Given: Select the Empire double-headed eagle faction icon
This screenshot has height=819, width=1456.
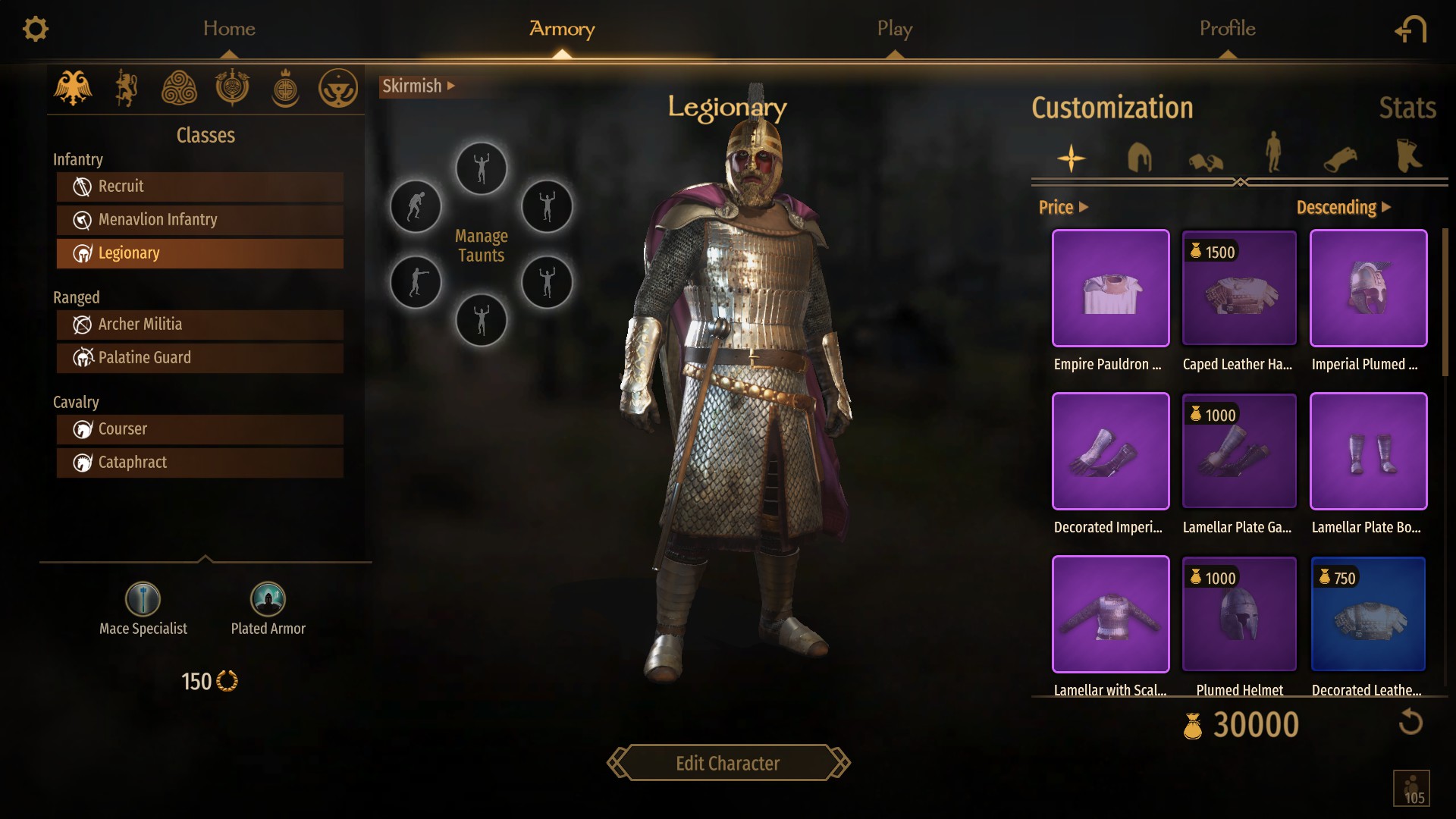Looking at the screenshot, I should [73, 88].
